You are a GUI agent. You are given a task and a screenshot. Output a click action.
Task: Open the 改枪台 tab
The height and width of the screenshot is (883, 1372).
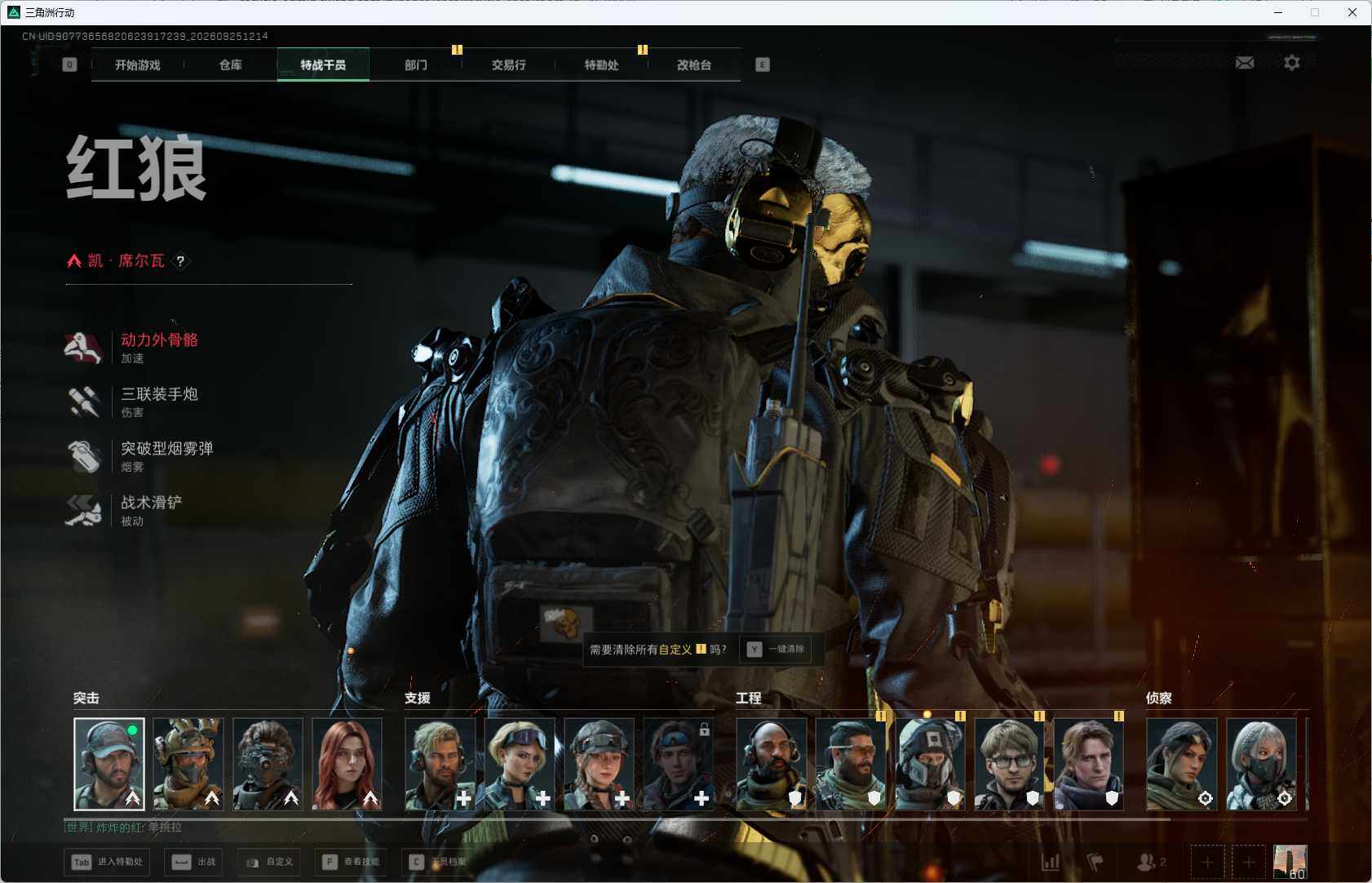(x=694, y=64)
